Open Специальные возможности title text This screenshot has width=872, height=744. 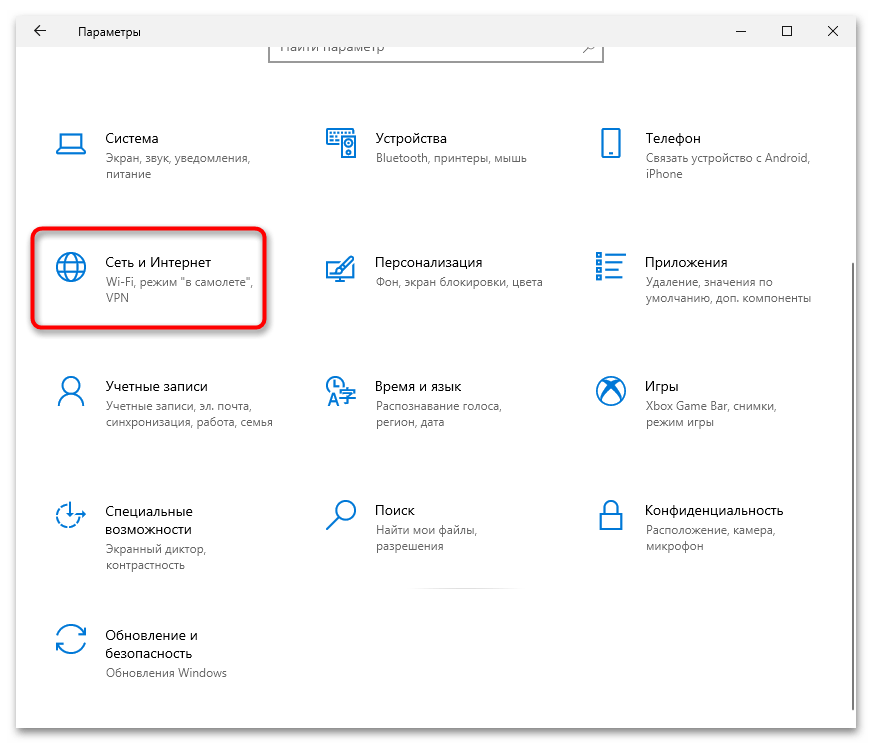pos(148,520)
